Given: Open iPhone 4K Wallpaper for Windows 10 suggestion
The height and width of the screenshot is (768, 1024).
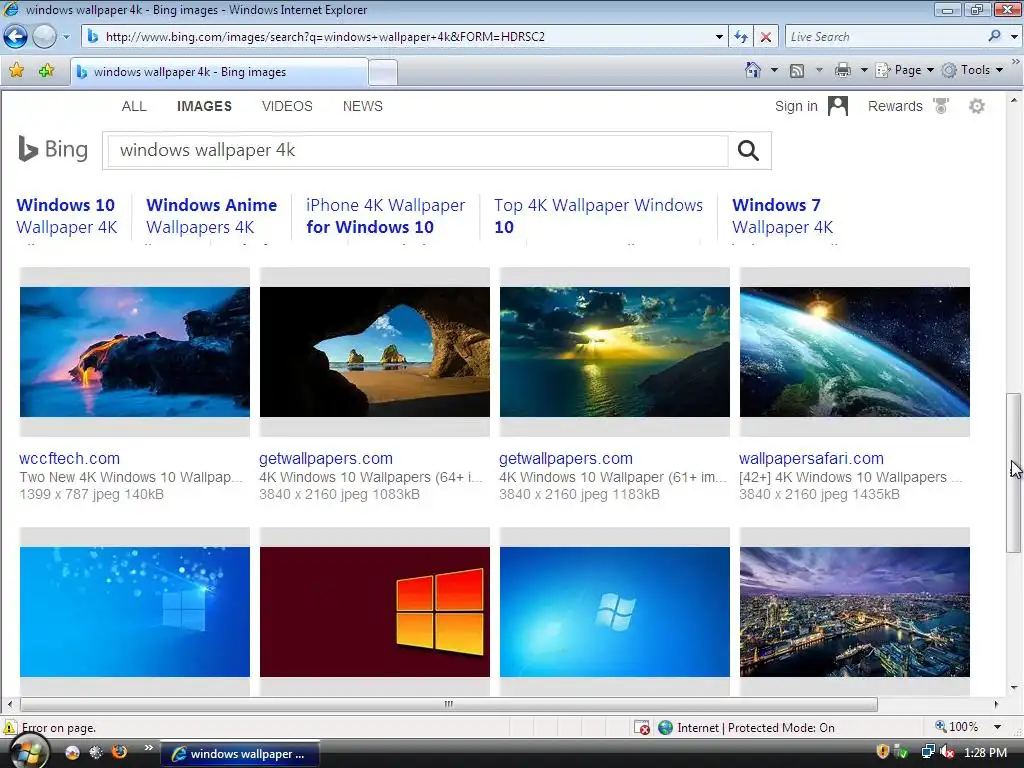Looking at the screenshot, I should 385,216.
